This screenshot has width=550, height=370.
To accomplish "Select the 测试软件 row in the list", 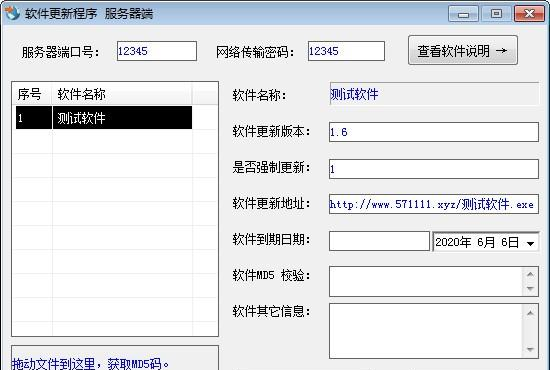I will point(104,118).
